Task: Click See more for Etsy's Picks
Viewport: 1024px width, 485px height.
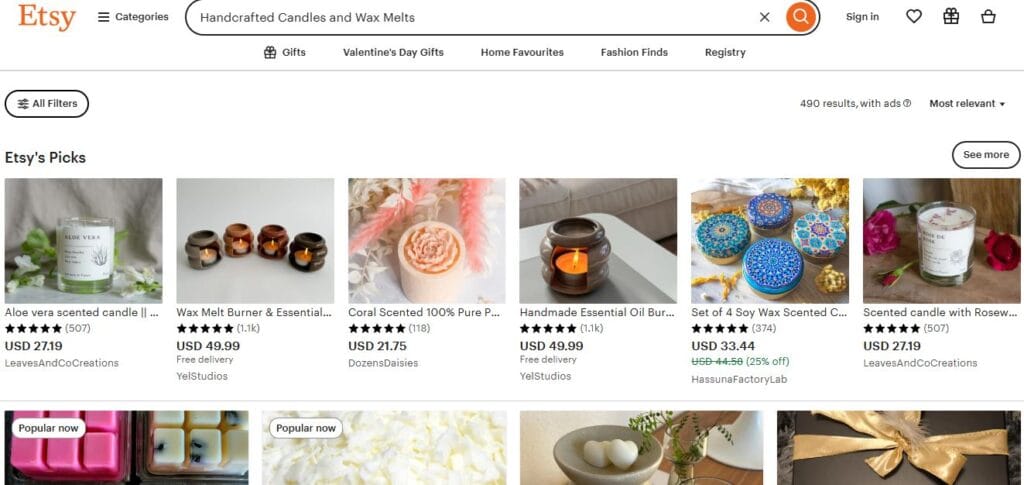Action: tap(985, 155)
